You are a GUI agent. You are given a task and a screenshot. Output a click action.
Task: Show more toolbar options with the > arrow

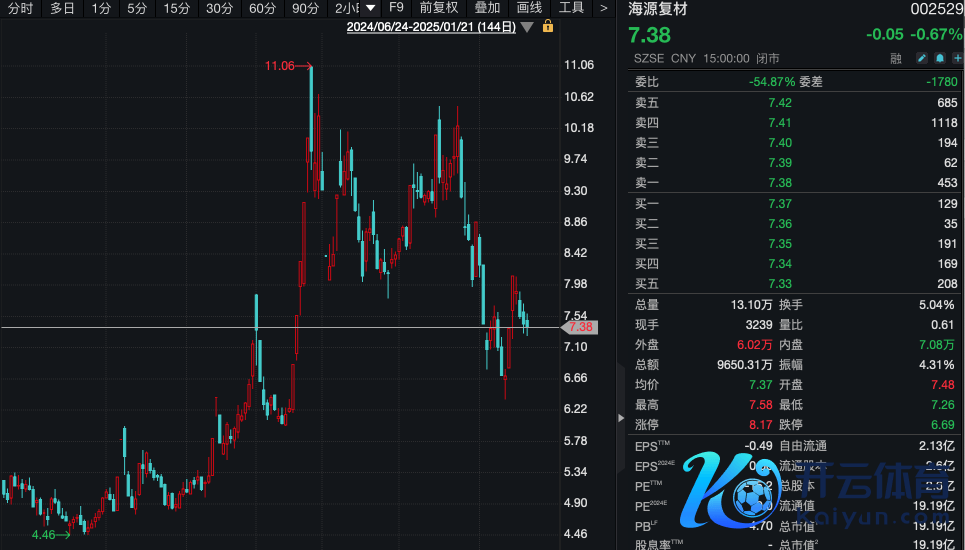tap(603, 8)
